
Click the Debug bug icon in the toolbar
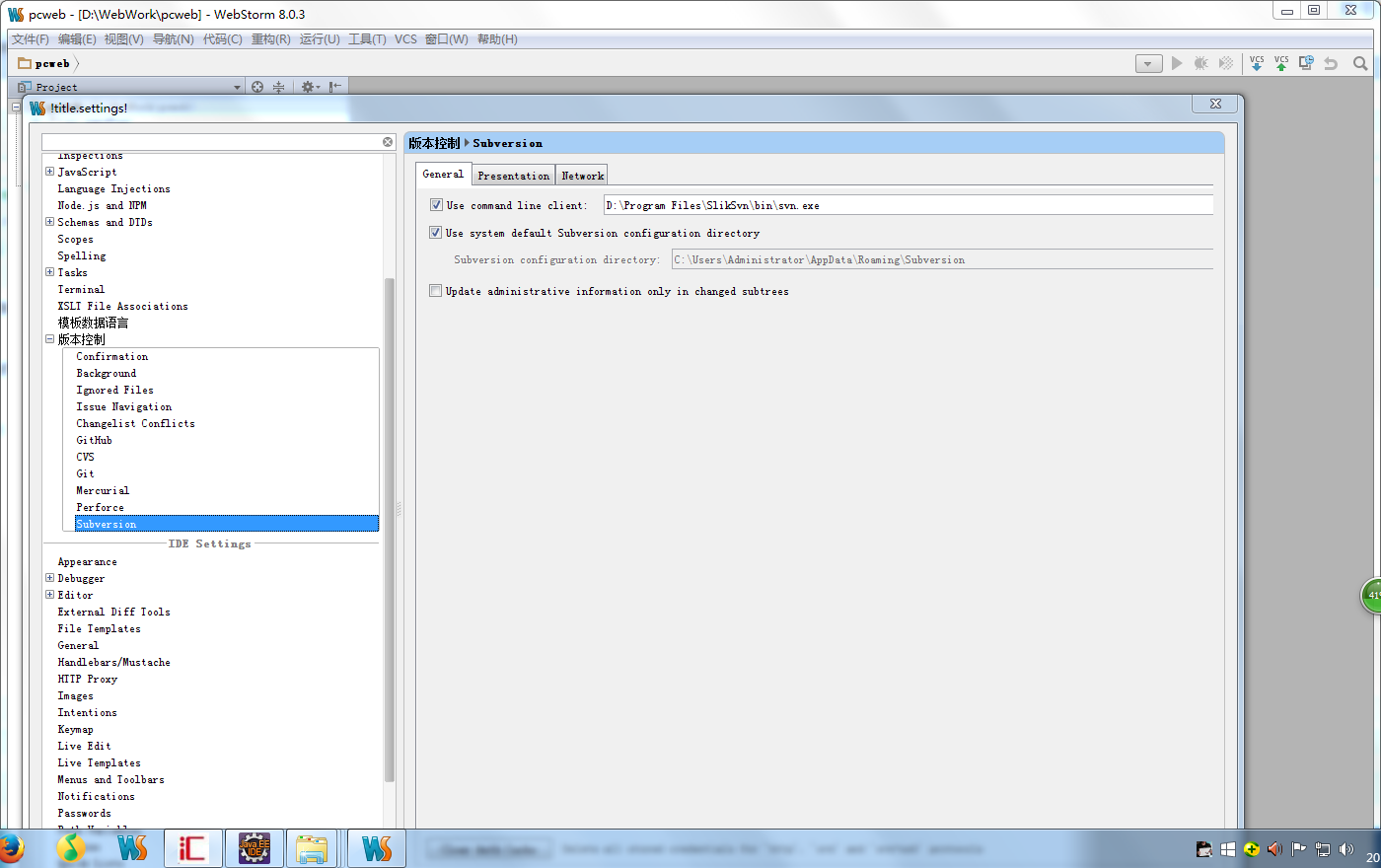pyautogui.click(x=1200, y=63)
